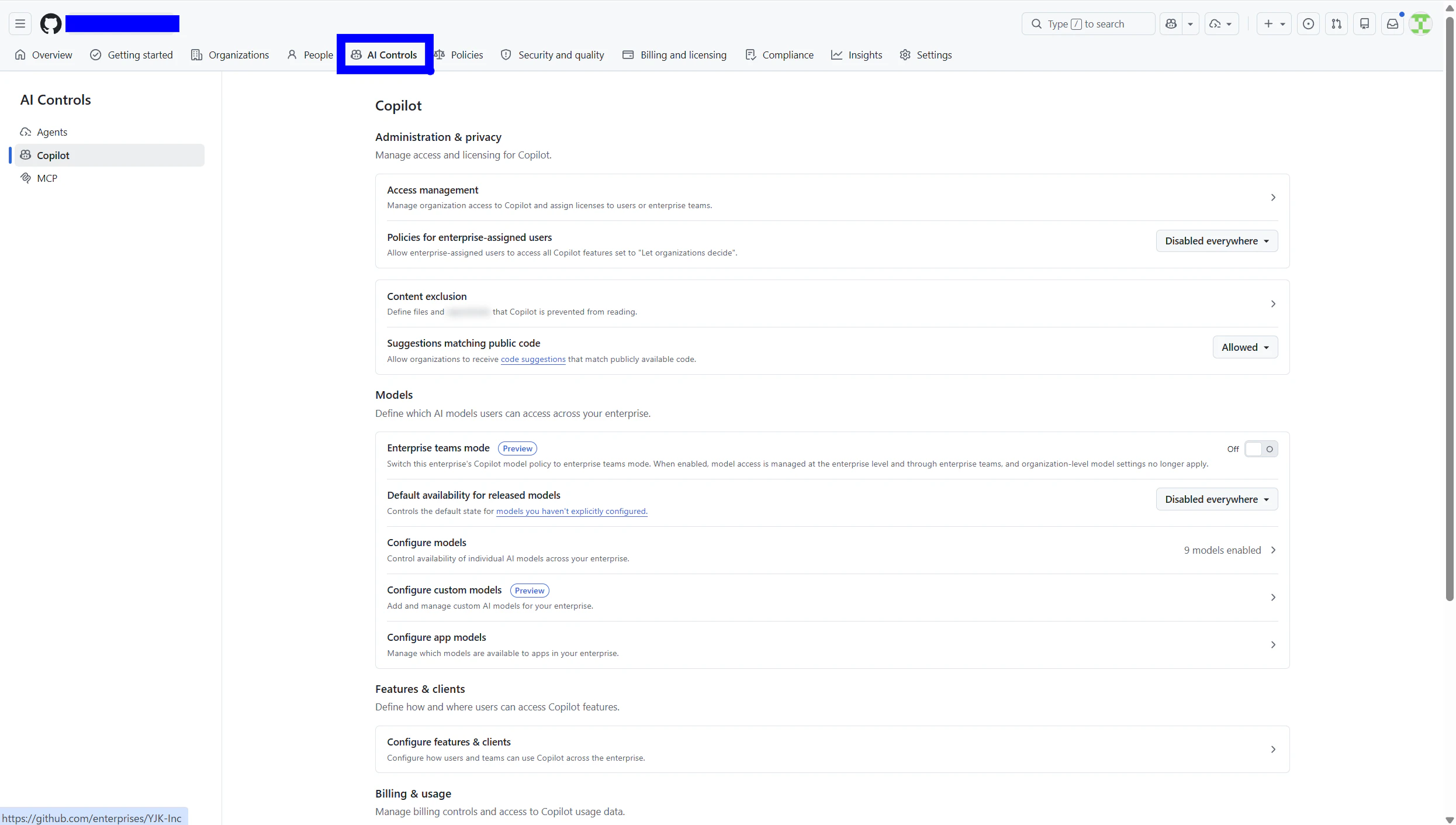Open Access management row
Viewport: 1456px width, 825px height.
coord(832,198)
